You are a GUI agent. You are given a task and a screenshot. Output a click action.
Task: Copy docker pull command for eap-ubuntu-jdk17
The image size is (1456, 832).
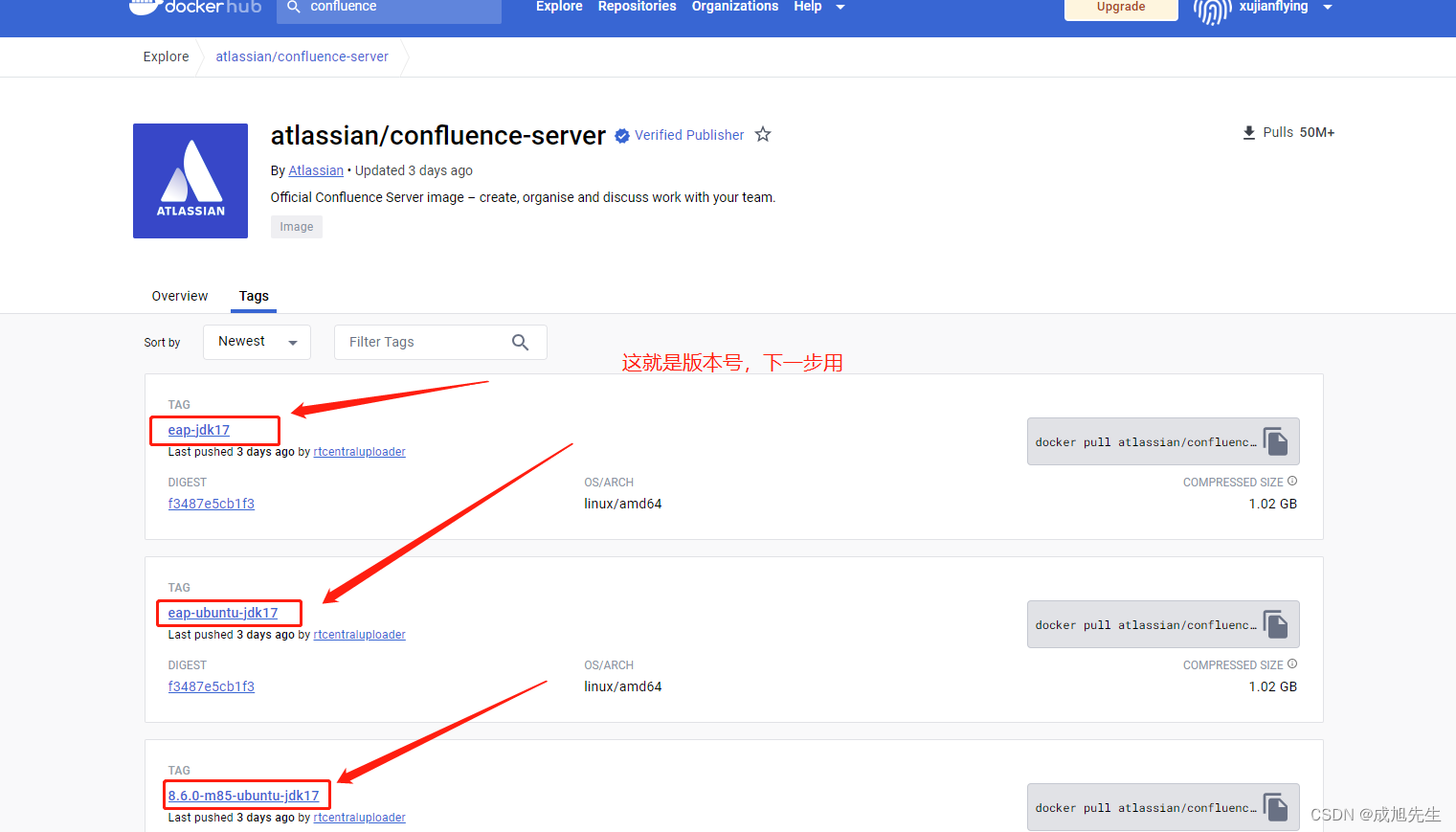coord(1275,624)
